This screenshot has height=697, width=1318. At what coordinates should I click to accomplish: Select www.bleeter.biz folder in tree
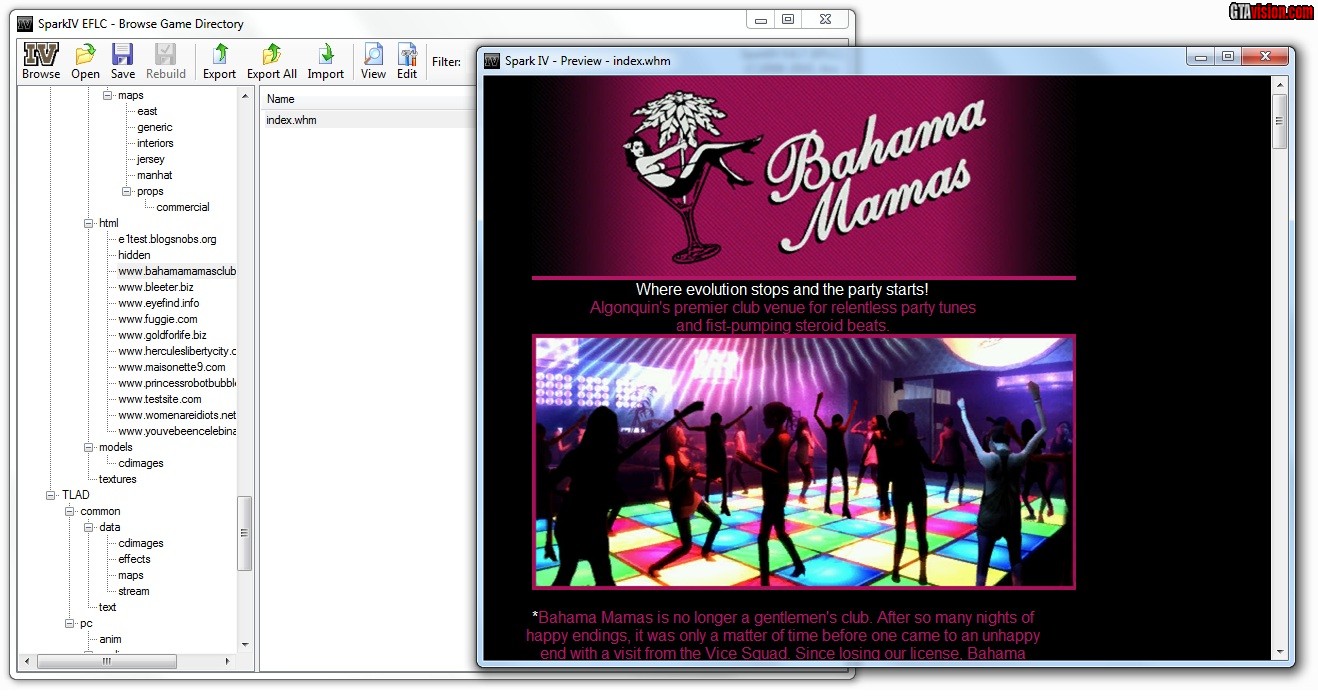click(x=156, y=287)
